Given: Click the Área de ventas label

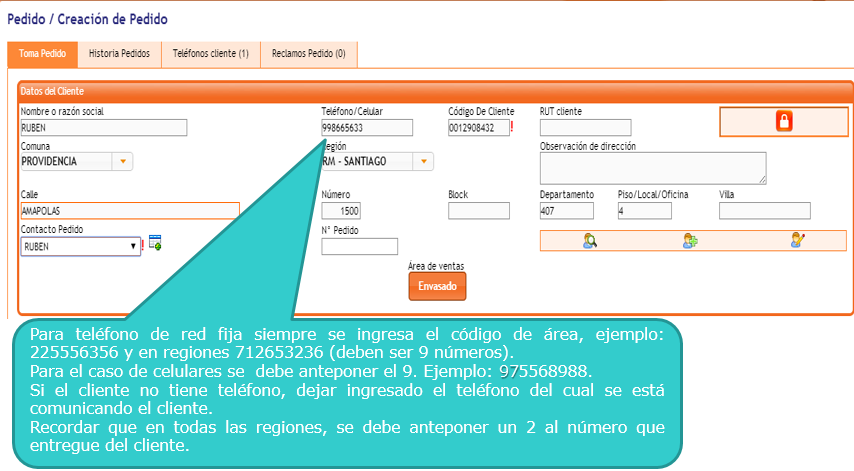Looking at the screenshot, I should coord(436,266).
